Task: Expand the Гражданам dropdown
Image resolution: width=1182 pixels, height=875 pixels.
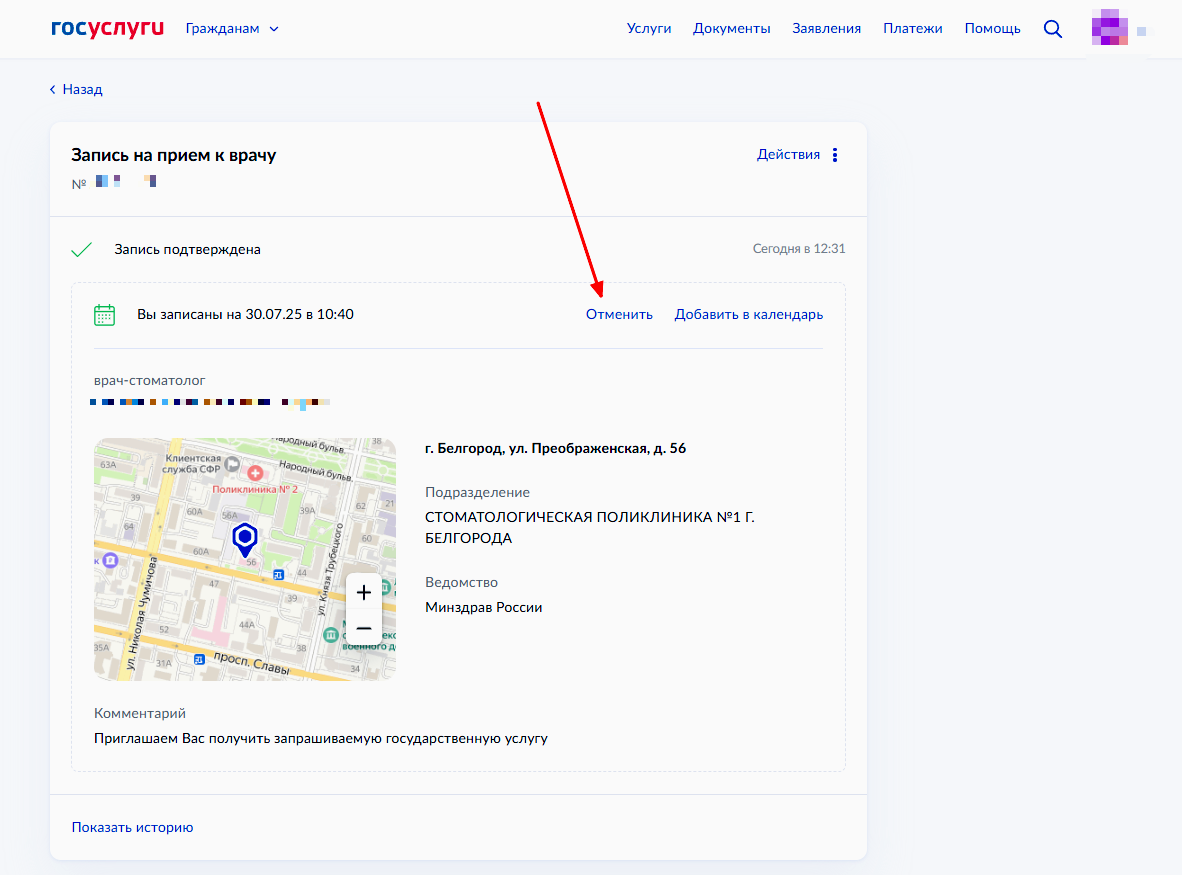Action: (x=232, y=29)
